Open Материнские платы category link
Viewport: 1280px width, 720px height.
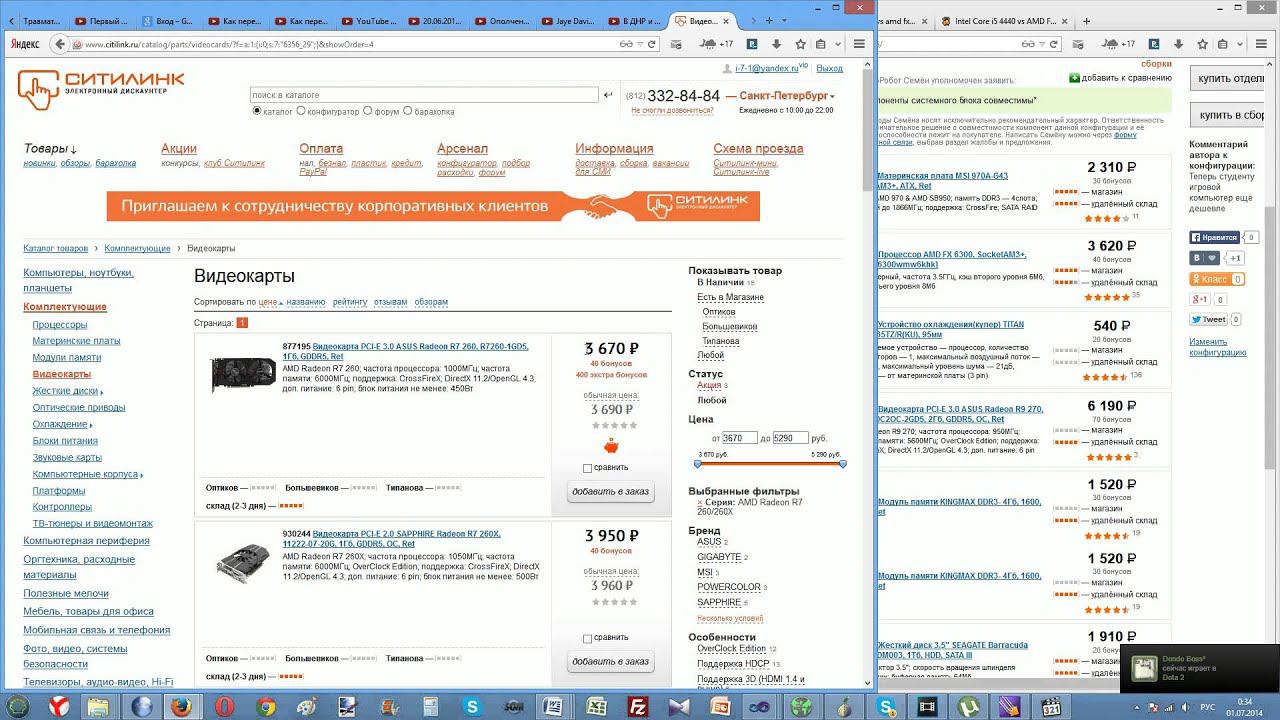(x=76, y=341)
